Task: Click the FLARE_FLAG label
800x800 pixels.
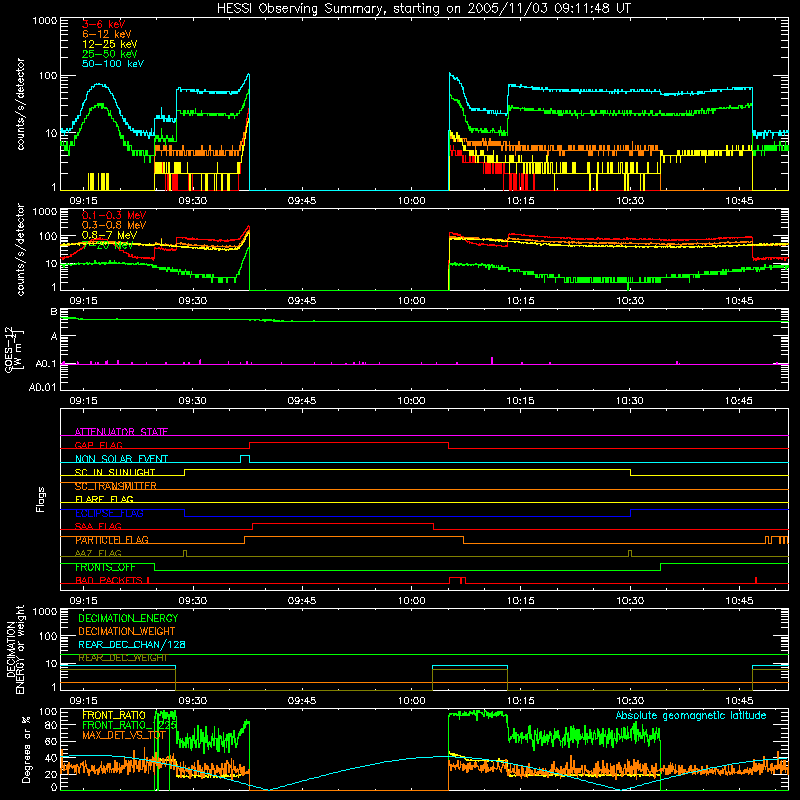Action: click(x=104, y=499)
